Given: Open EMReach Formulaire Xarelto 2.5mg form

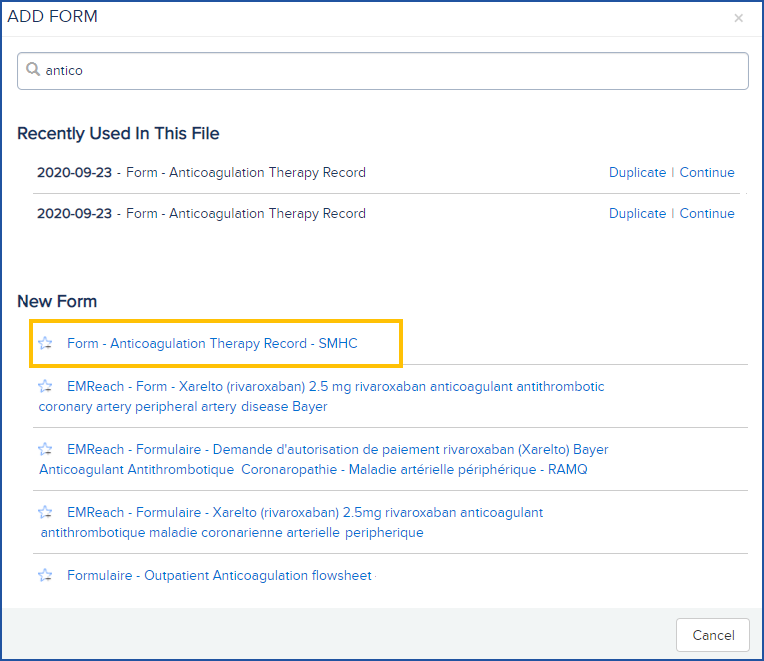Looking at the screenshot, I should [x=305, y=513].
